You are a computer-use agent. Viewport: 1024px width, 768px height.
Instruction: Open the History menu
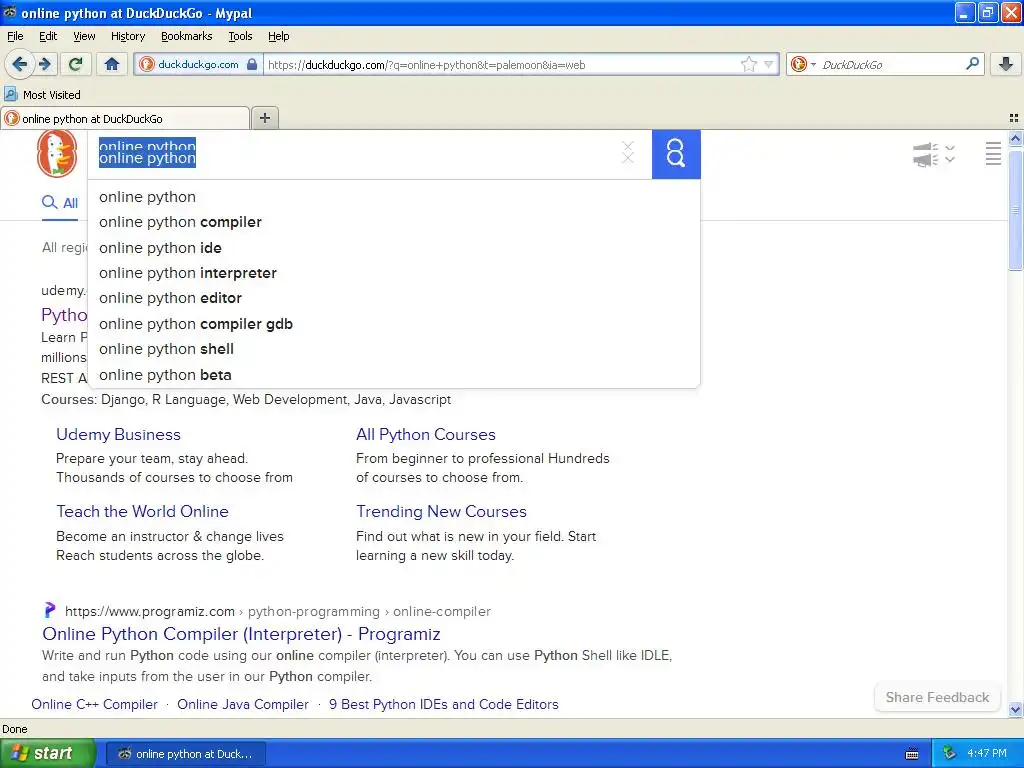pyautogui.click(x=128, y=36)
